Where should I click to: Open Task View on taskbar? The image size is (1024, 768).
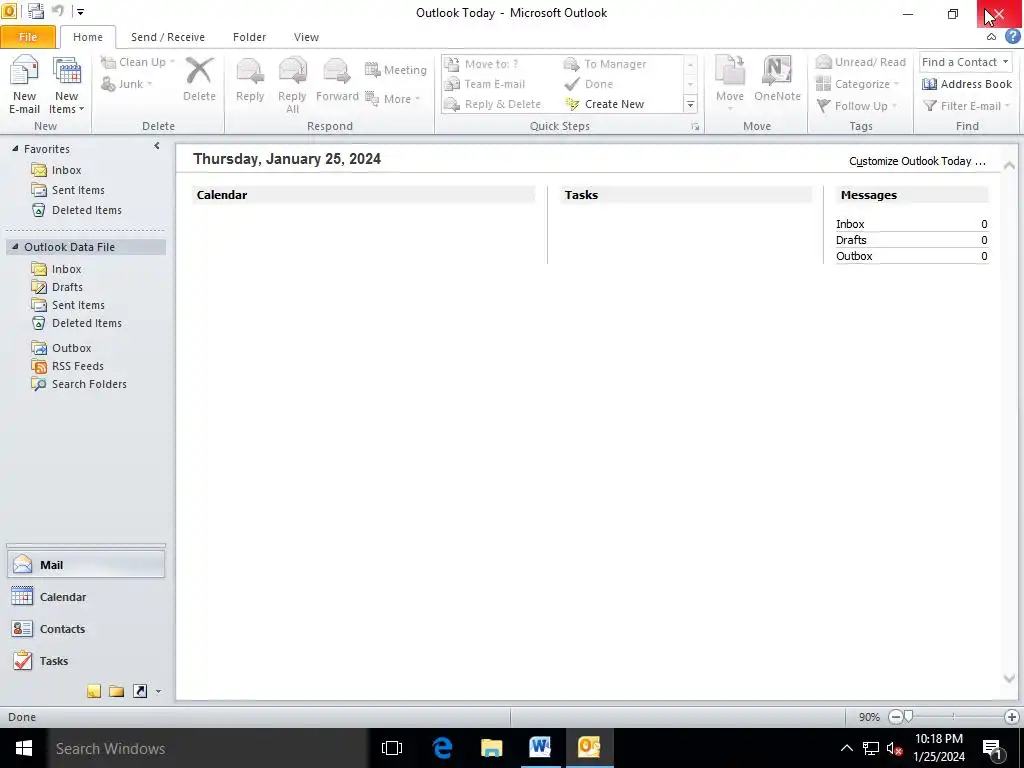pyautogui.click(x=392, y=748)
